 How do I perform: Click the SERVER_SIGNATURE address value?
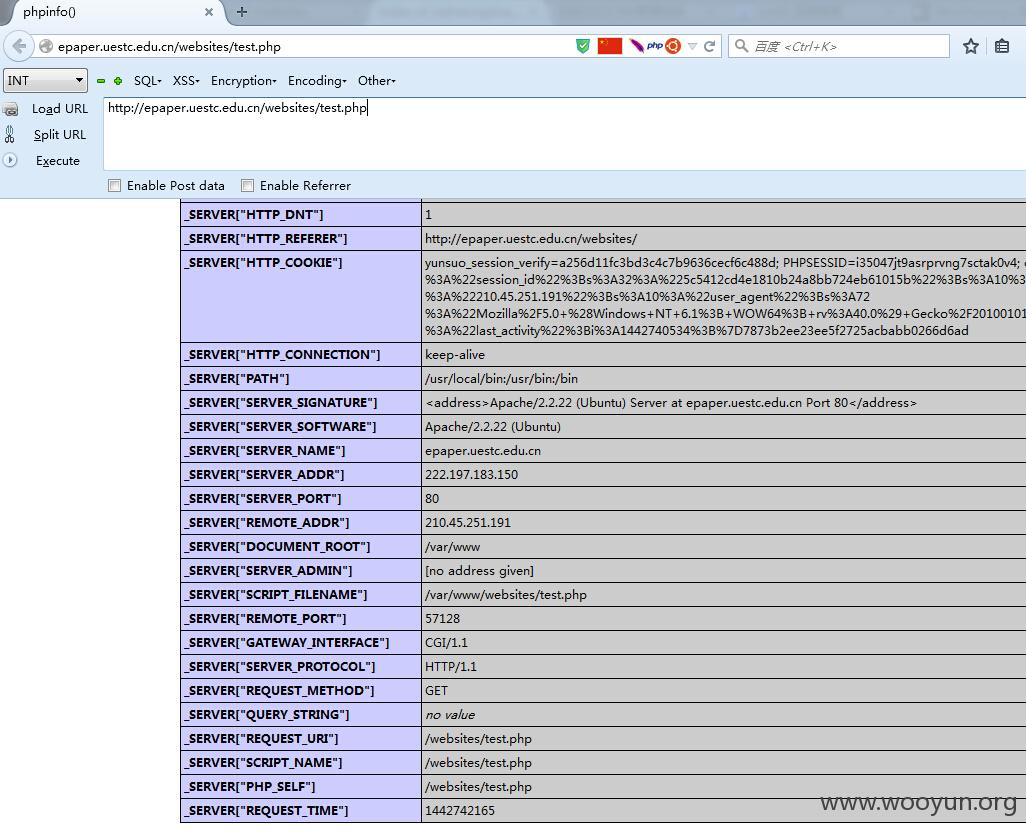[671, 403]
